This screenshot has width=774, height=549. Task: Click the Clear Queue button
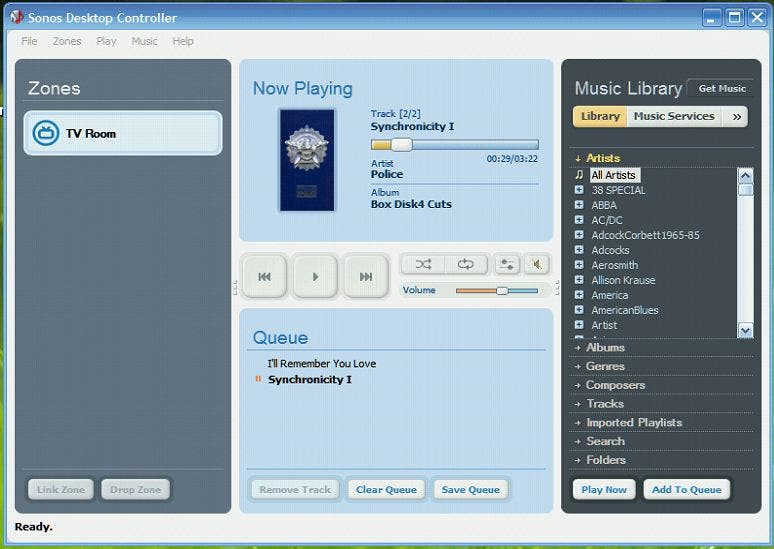[386, 489]
